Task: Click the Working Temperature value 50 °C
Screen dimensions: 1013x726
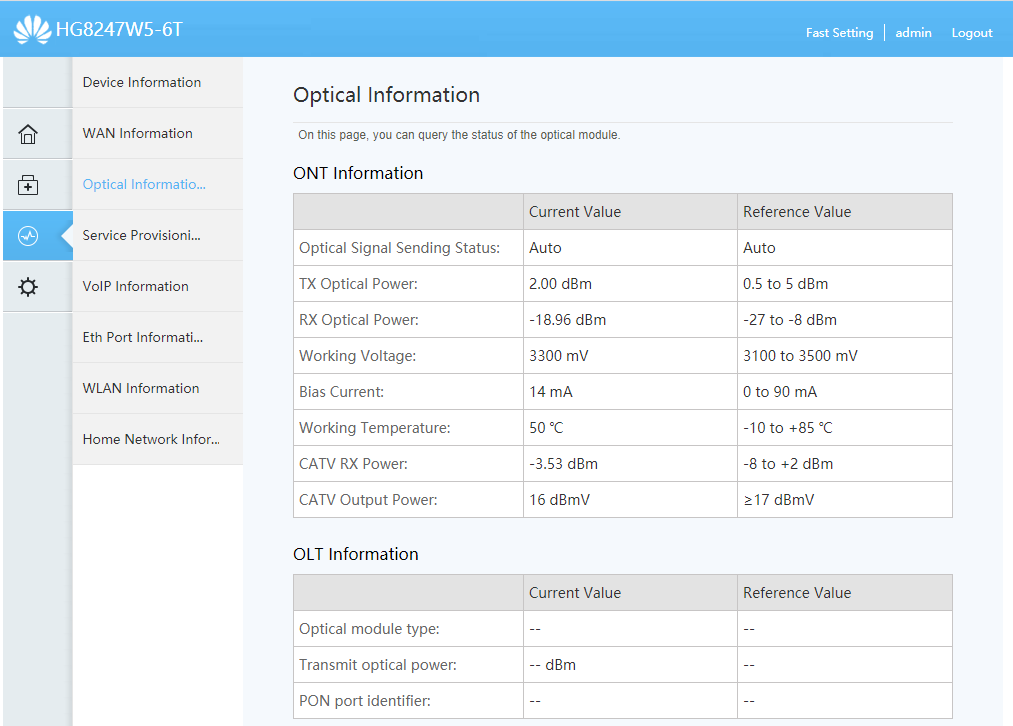Action: 546,428
